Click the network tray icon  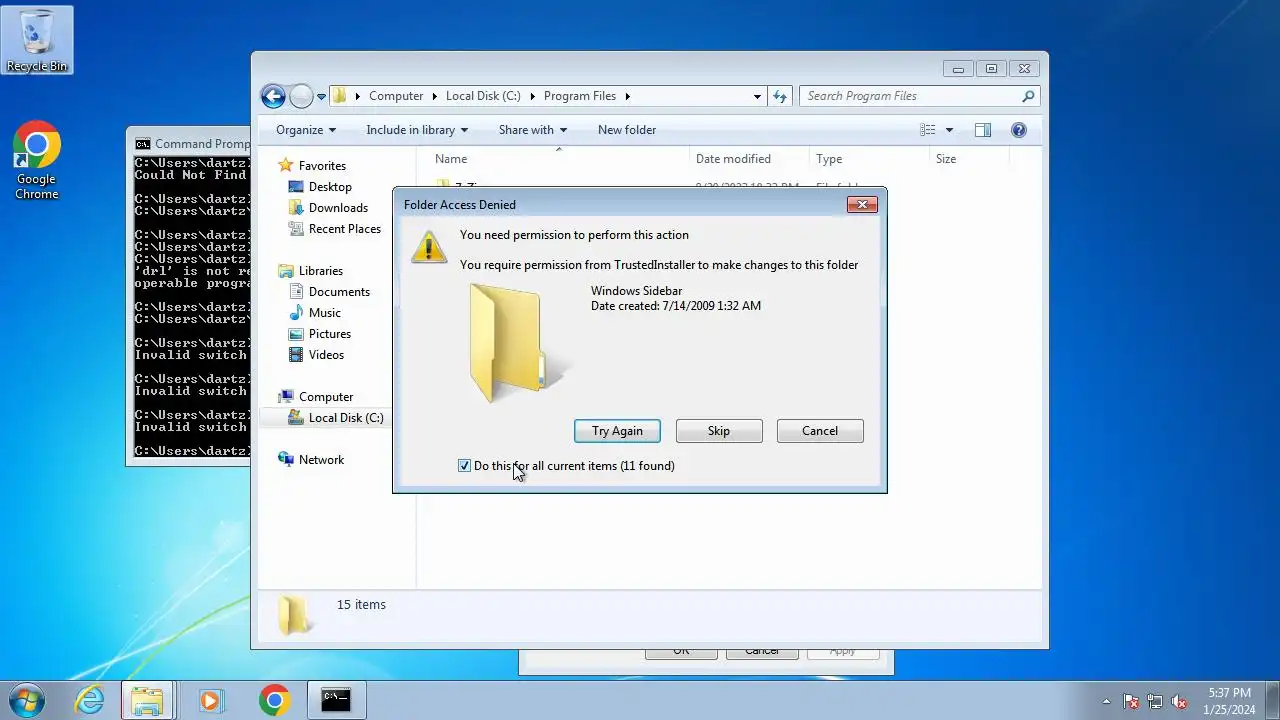1155,701
